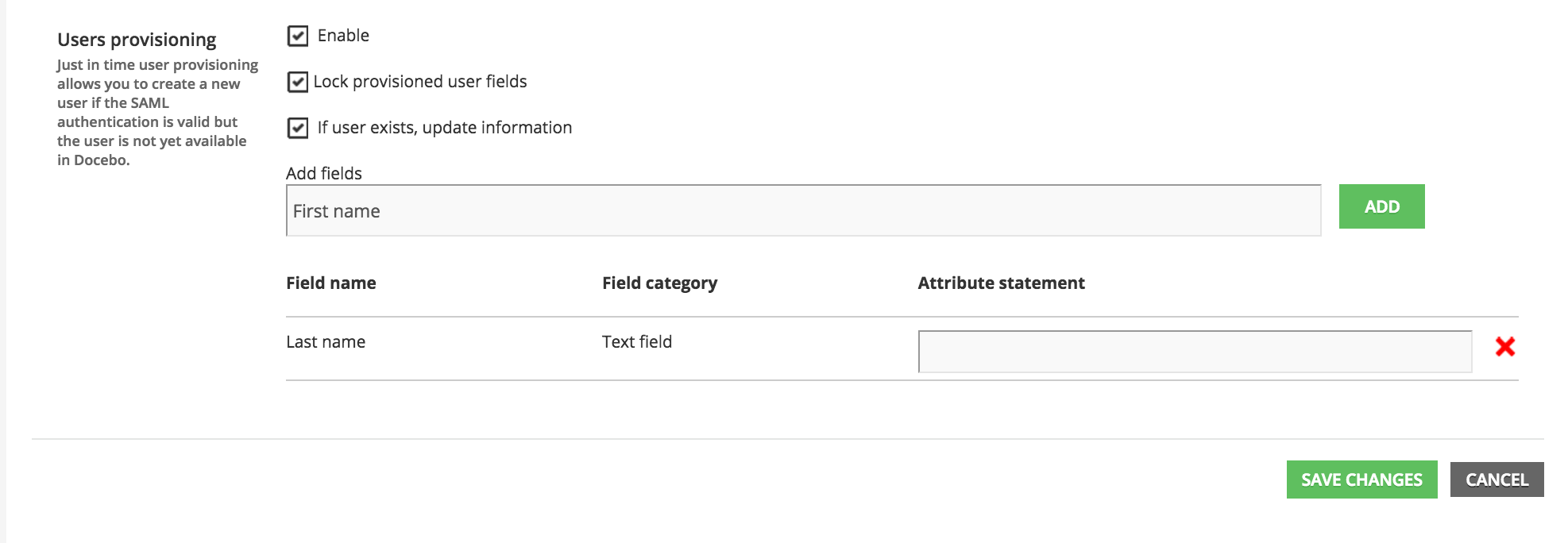Screen dimensions: 1568x543
Task: Remove the Last name field row
Action: coord(1504,347)
